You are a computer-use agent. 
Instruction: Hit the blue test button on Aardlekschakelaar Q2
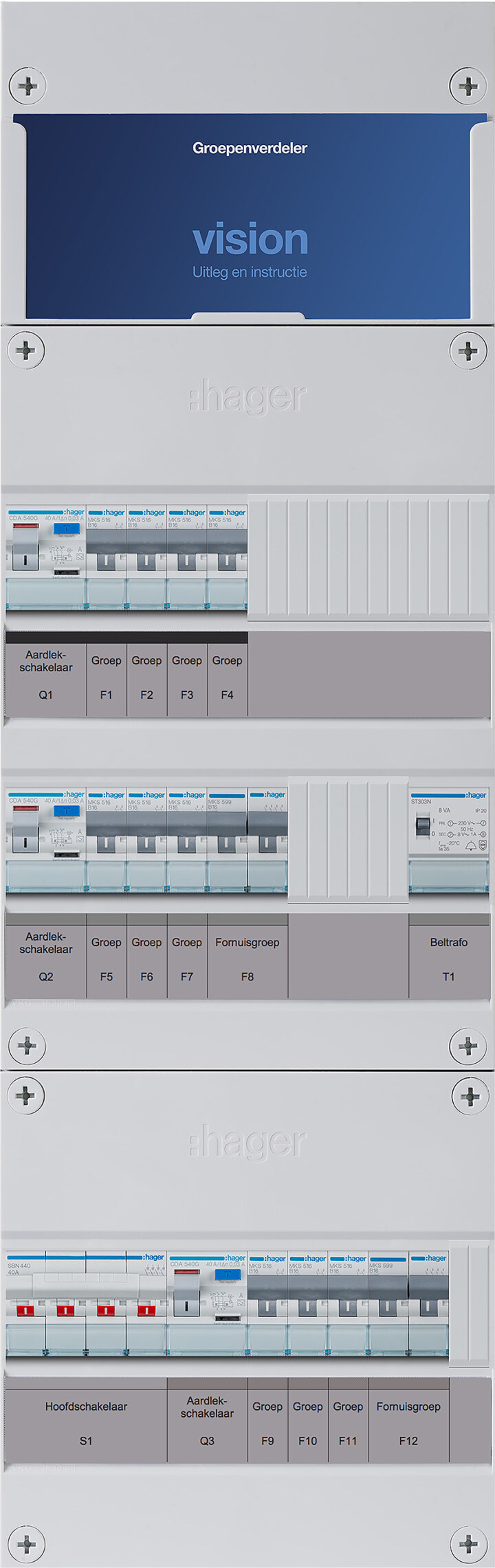(x=67, y=811)
